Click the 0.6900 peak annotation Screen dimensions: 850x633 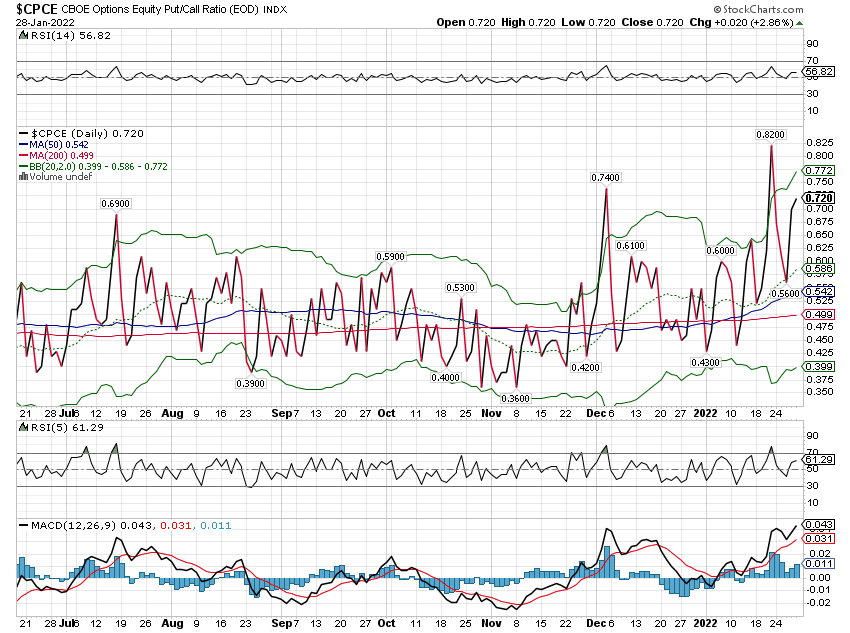tap(115, 203)
